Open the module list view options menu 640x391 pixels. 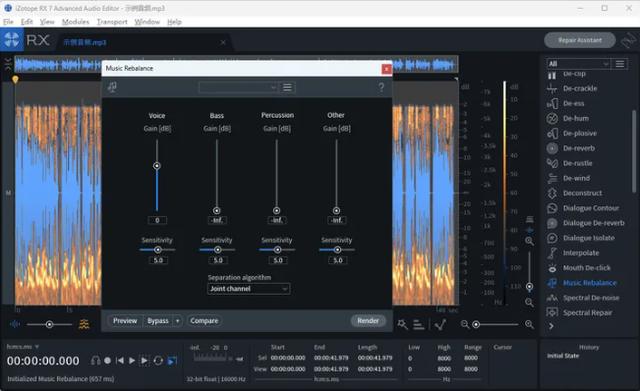(620, 64)
